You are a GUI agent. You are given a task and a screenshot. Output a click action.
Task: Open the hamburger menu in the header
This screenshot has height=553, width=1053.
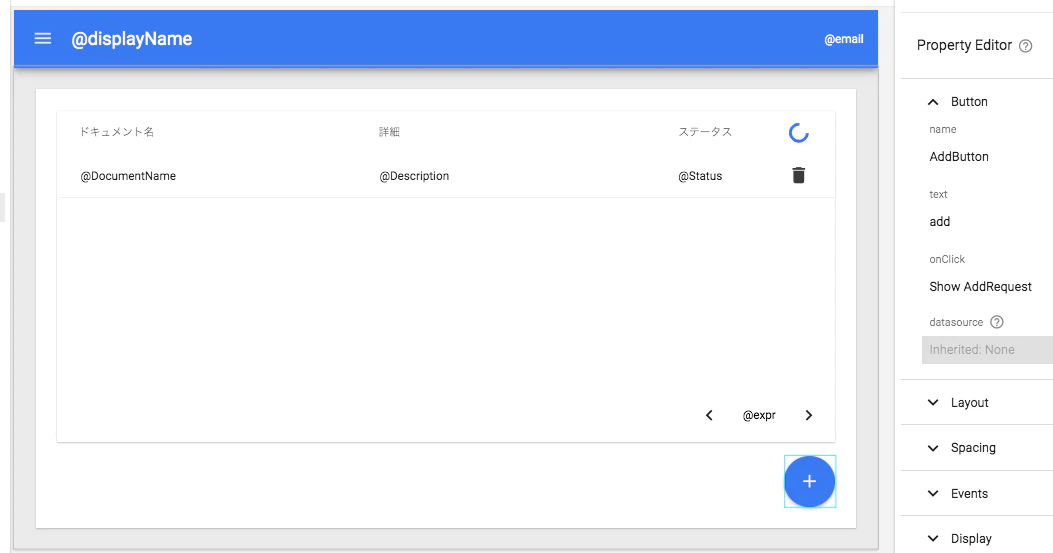coord(43,38)
